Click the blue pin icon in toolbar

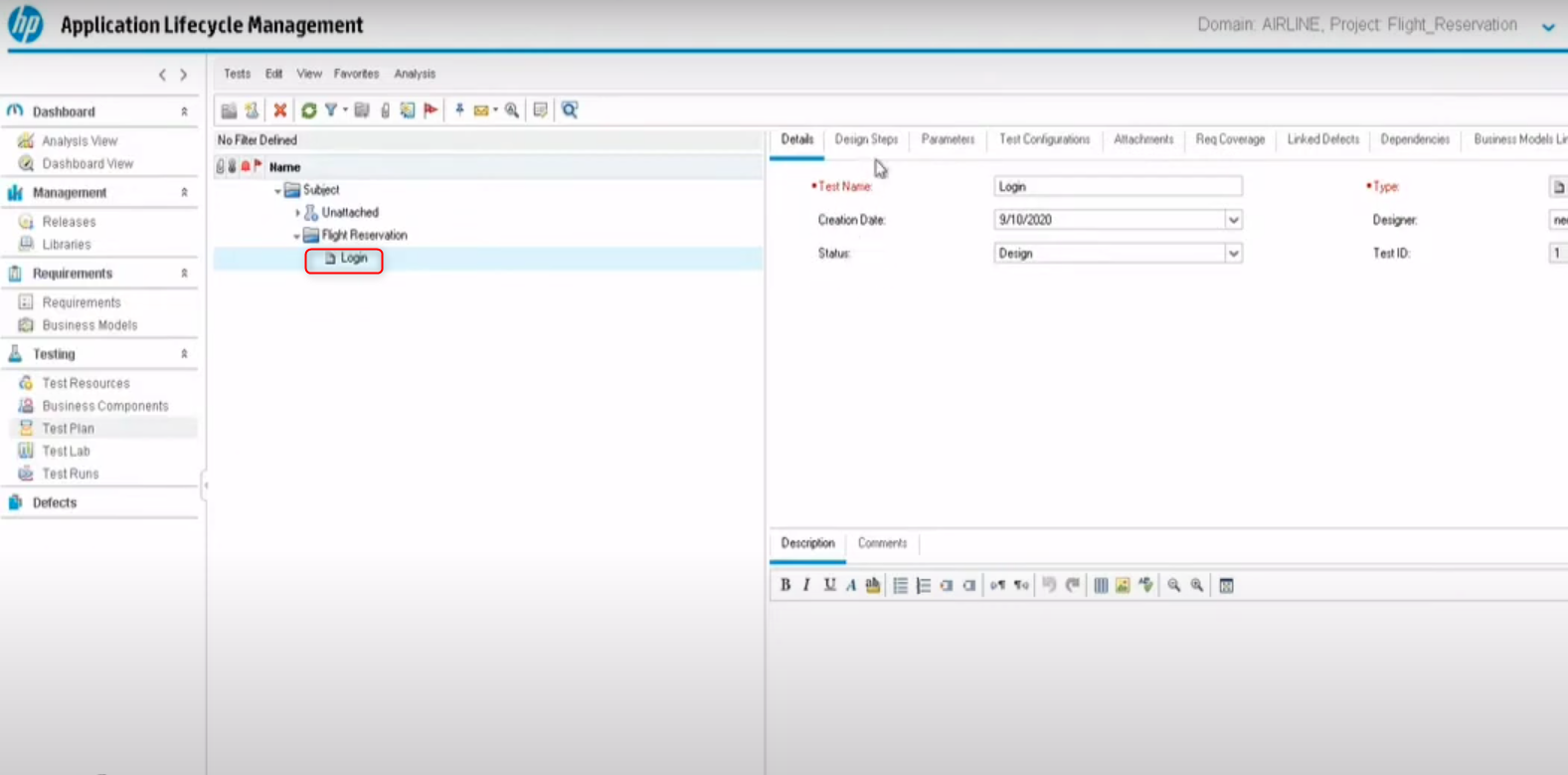click(459, 110)
